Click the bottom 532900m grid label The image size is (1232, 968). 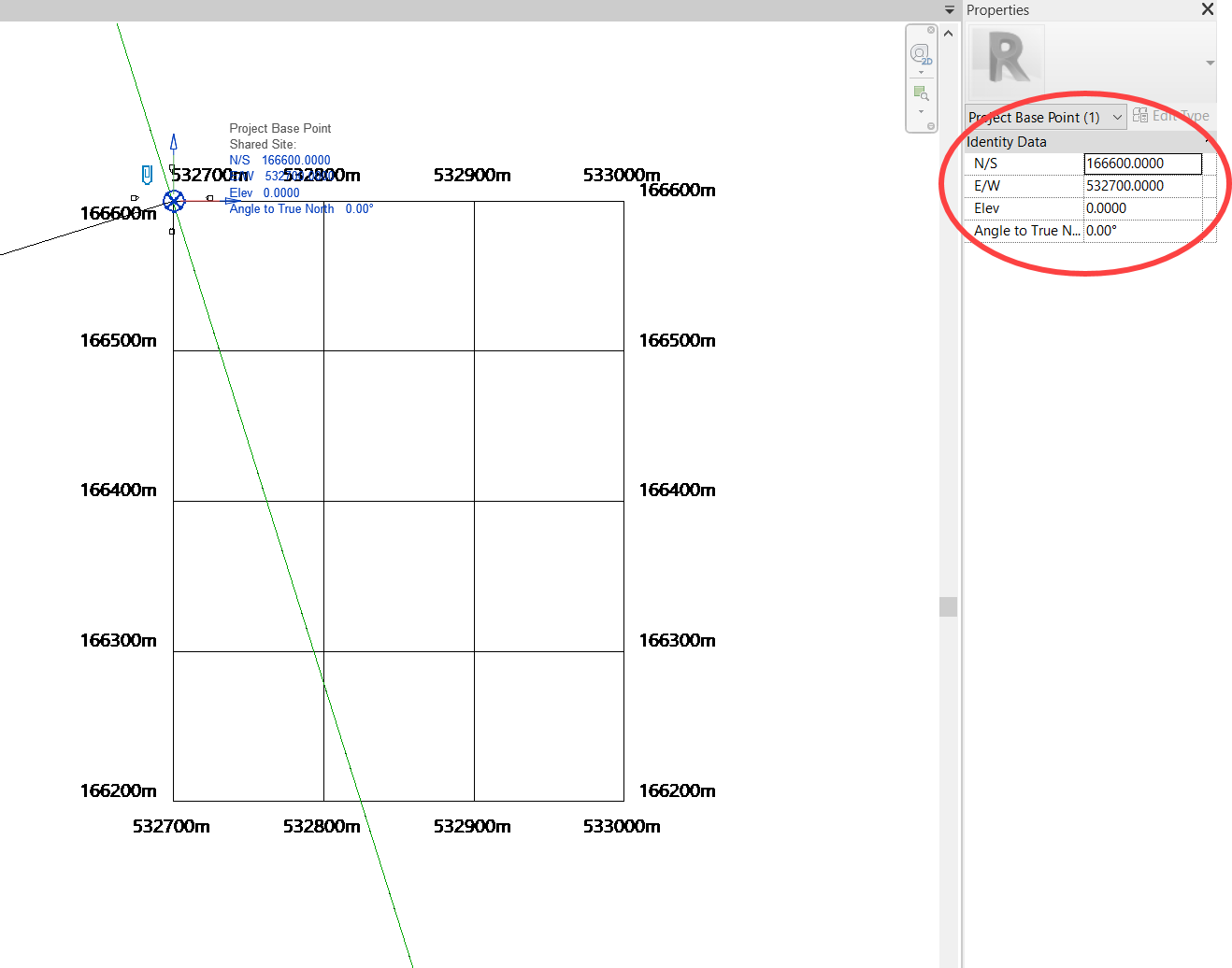[472, 826]
